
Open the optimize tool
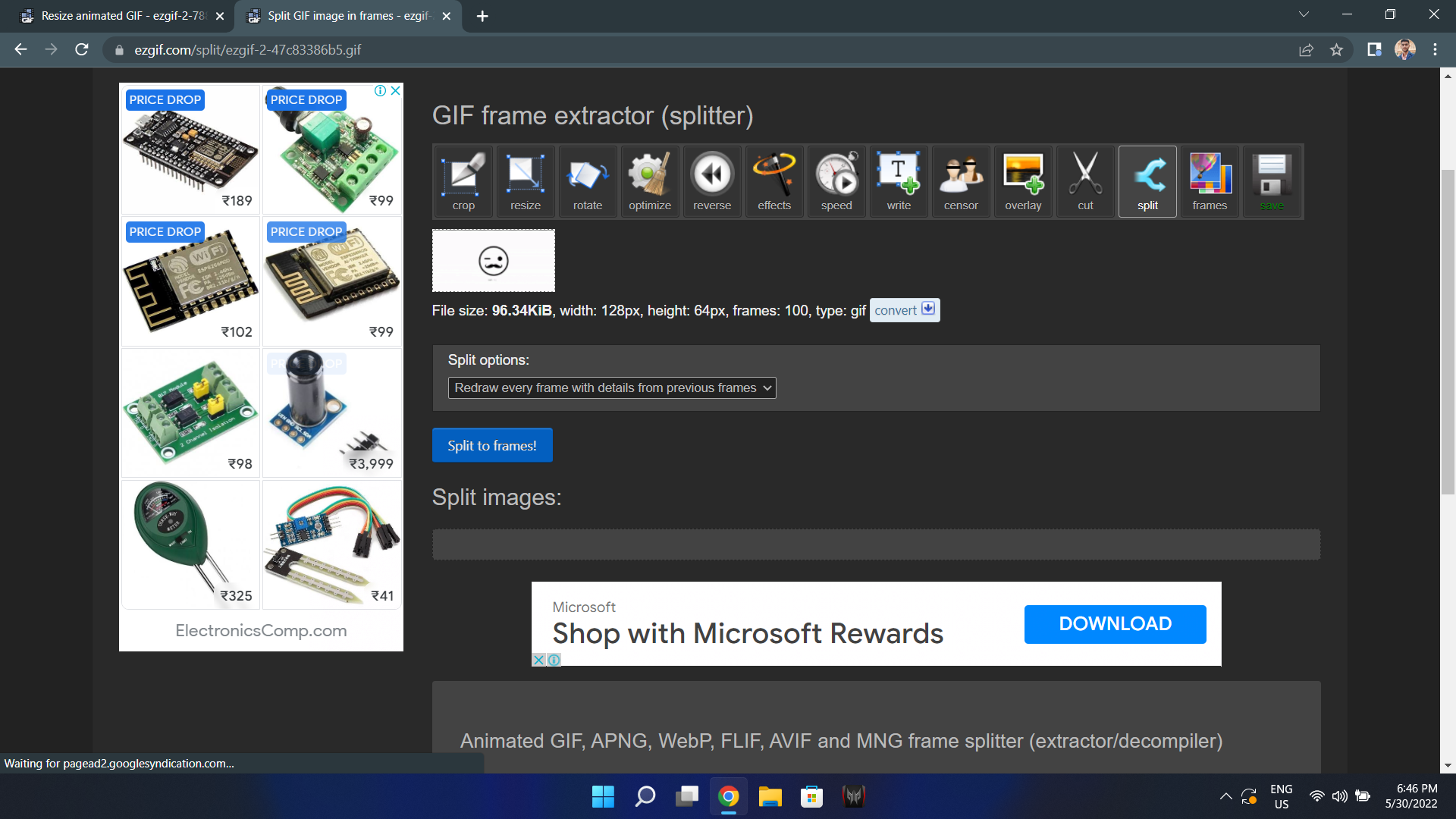pyautogui.click(x=649, y=181)
